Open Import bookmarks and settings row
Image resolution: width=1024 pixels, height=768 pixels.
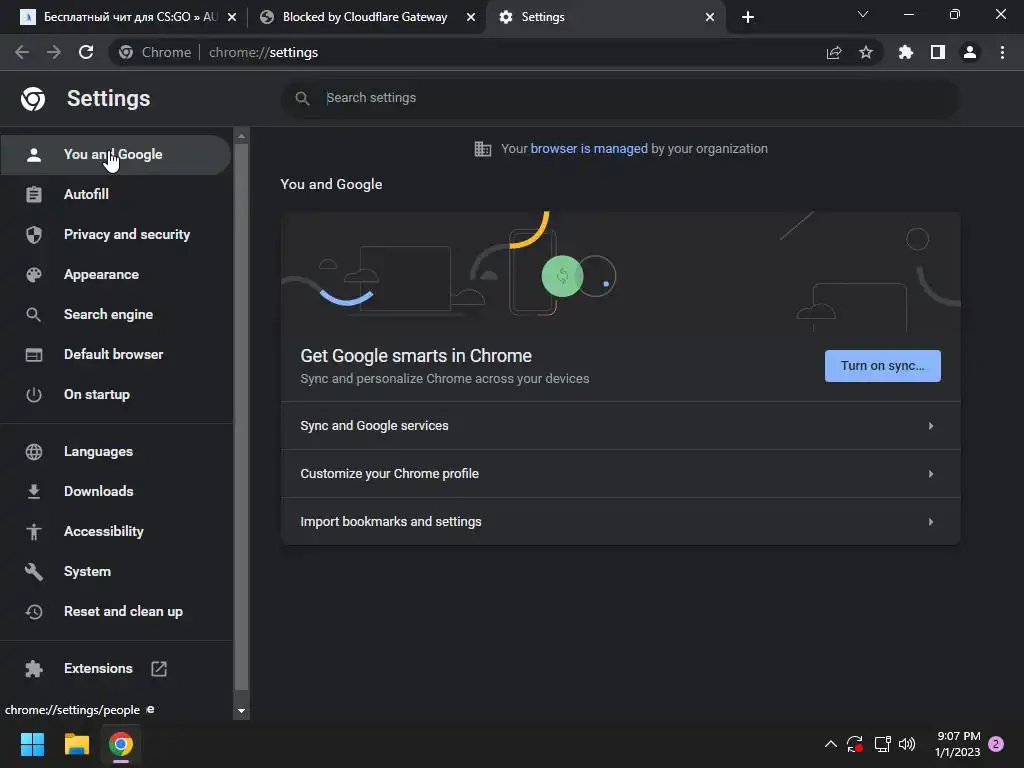(x=620, y=522)
